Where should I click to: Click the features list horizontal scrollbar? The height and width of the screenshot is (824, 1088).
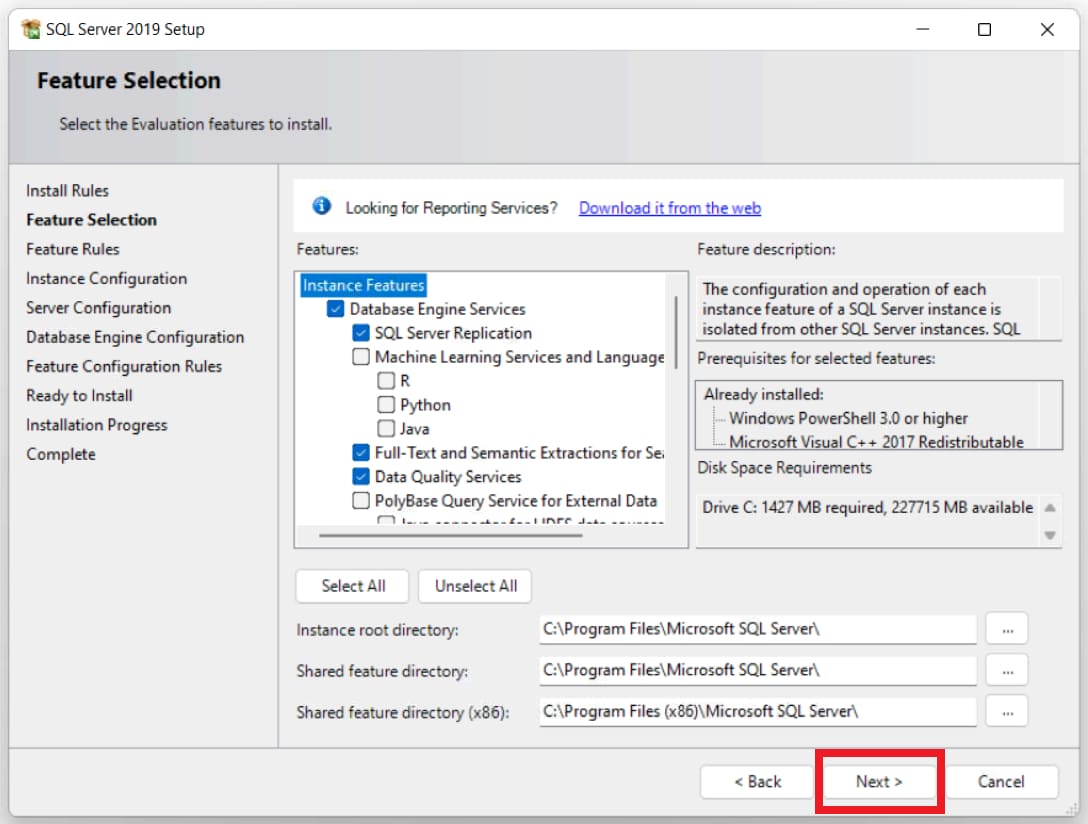click(x=450, y=535)
